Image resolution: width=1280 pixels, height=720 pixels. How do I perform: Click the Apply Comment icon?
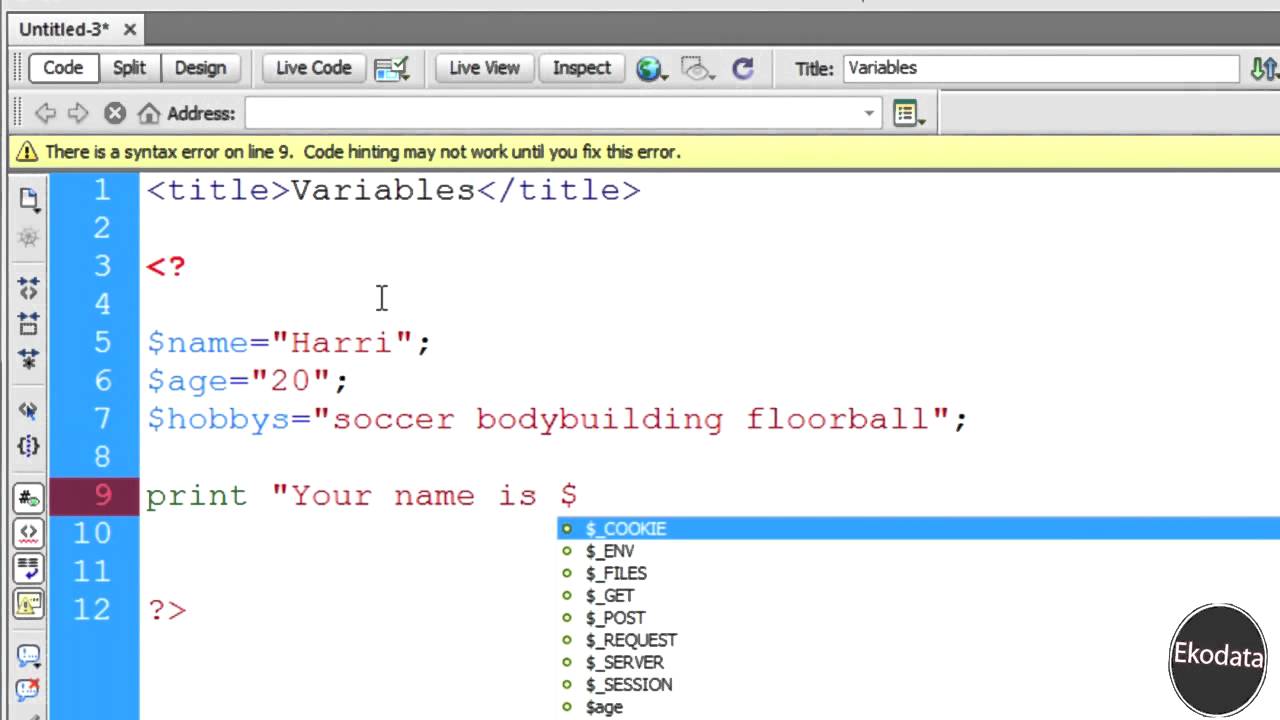(28, 656)
